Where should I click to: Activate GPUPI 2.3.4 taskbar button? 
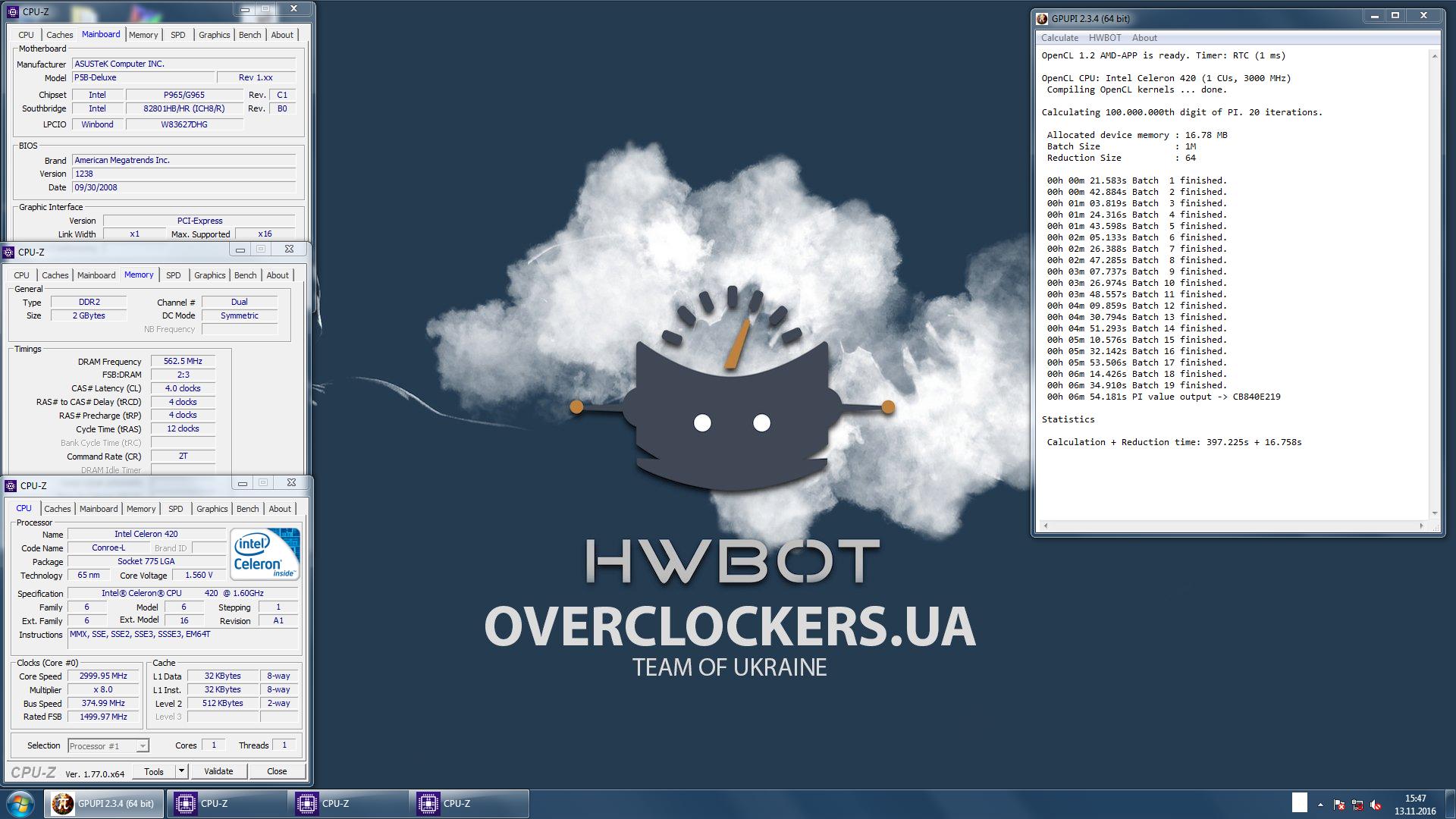tap(104, 804)
